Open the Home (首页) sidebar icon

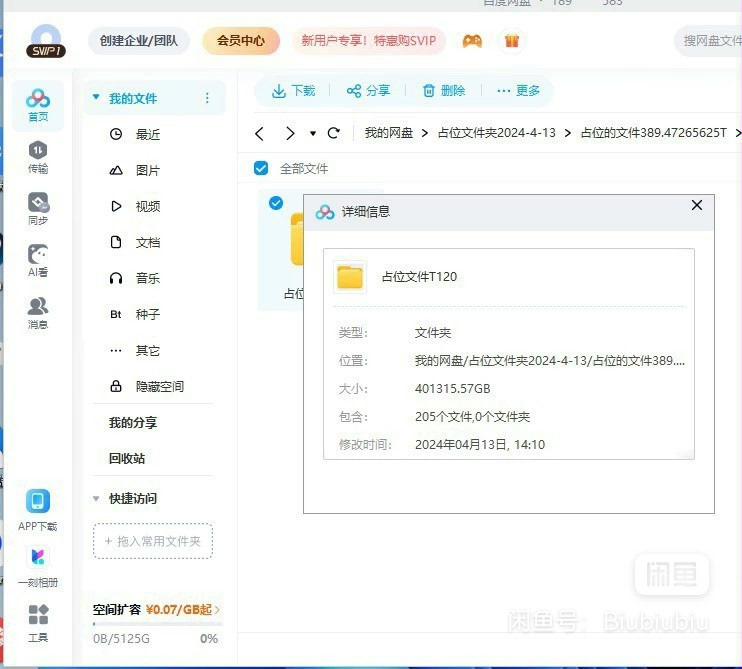click(x=38, y=106)
